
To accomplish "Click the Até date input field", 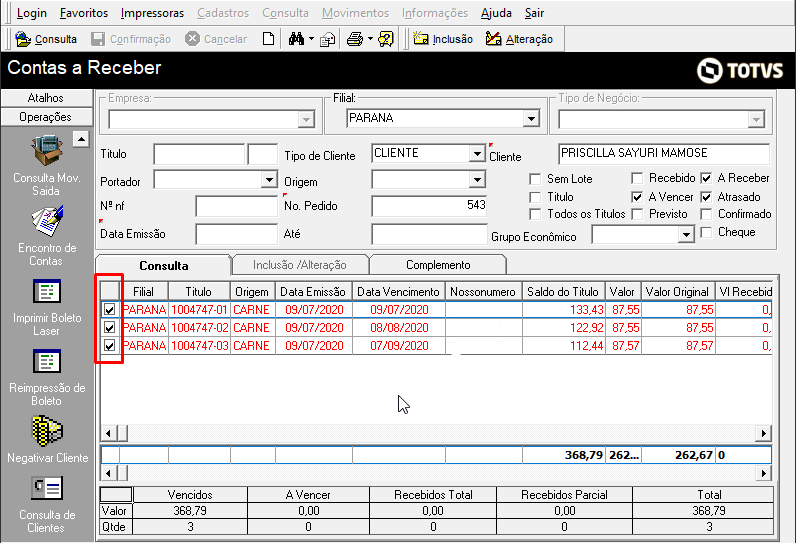I will click(429, 234).
